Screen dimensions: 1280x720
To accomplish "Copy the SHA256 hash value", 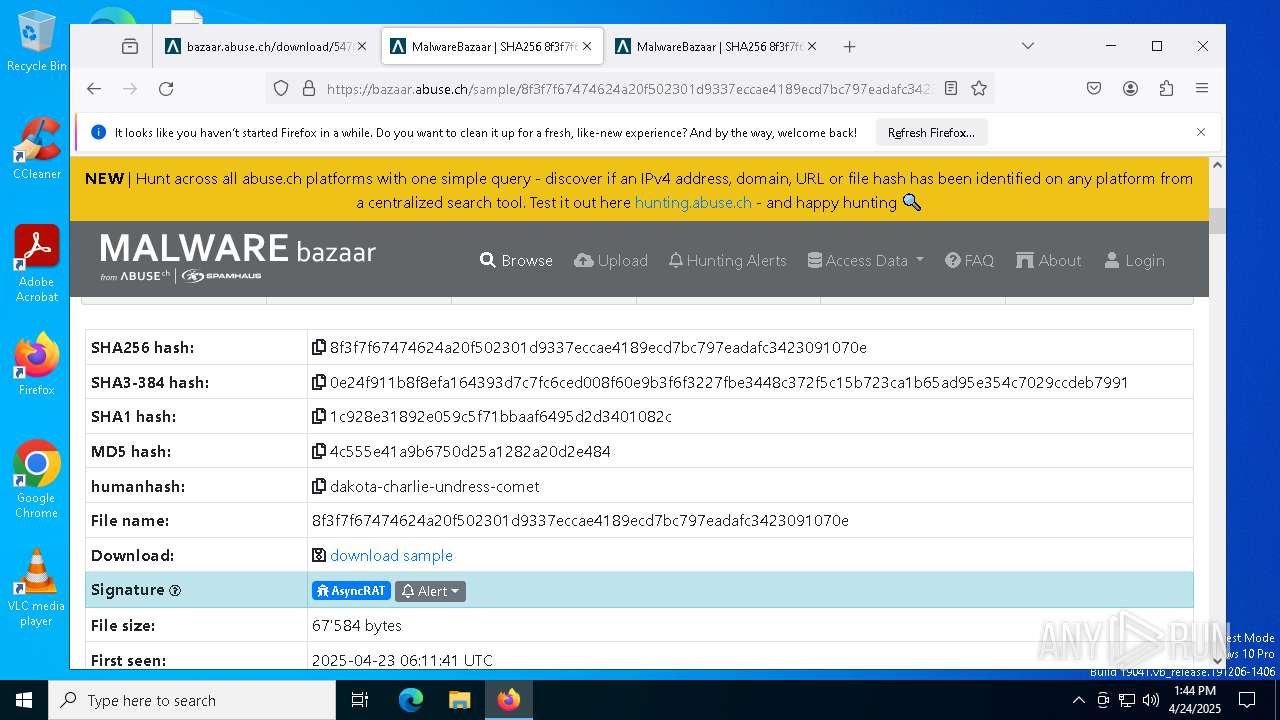I will (x=319, y=347).
